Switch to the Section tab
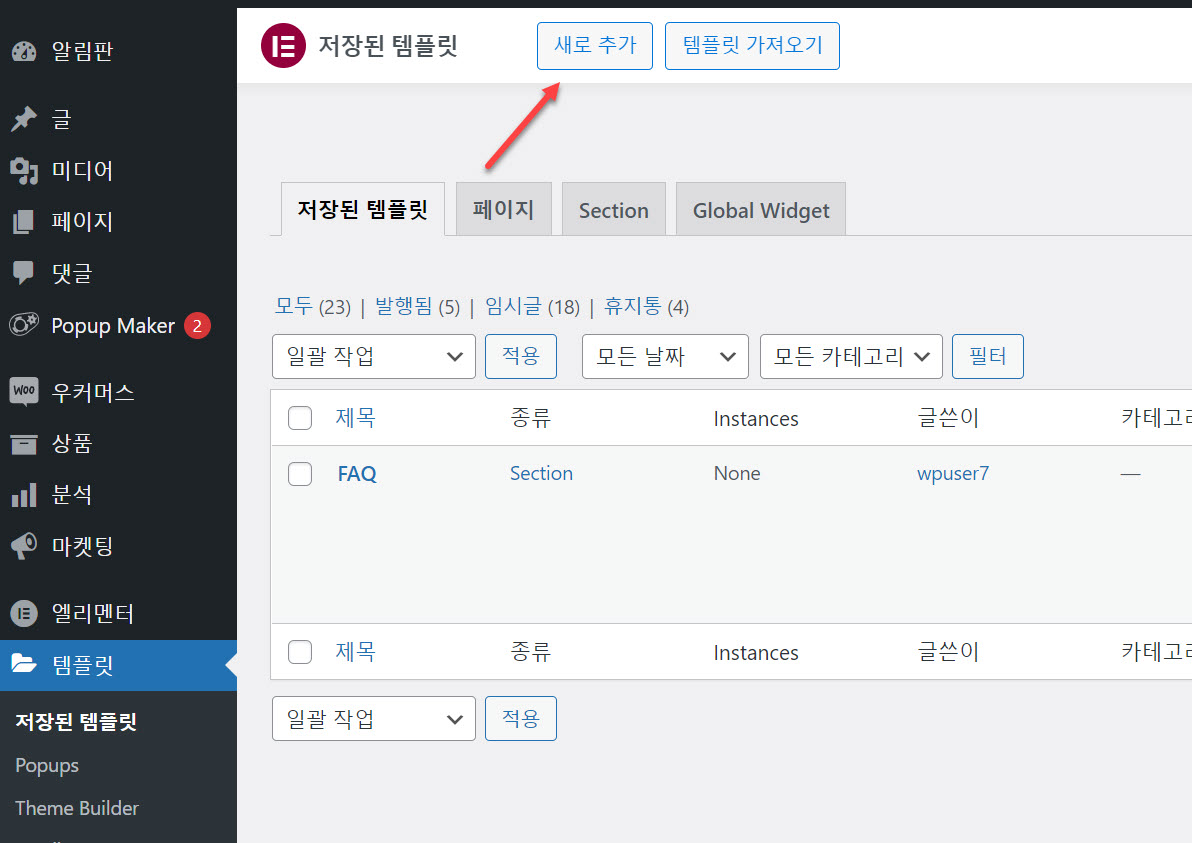The image size is (1192, 843). (x=613, y=209)
